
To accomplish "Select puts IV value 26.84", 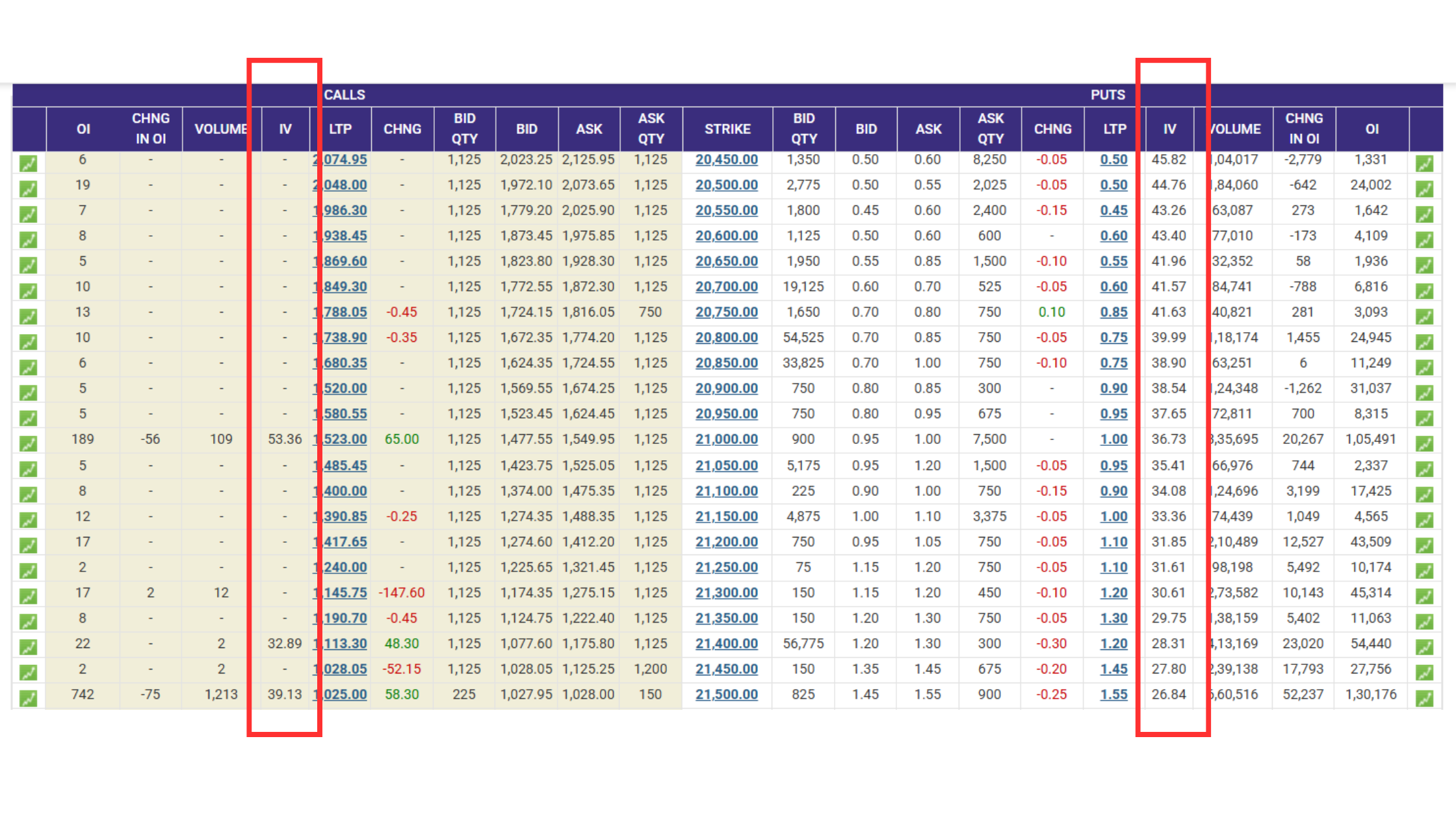I will click(1169, 695).
